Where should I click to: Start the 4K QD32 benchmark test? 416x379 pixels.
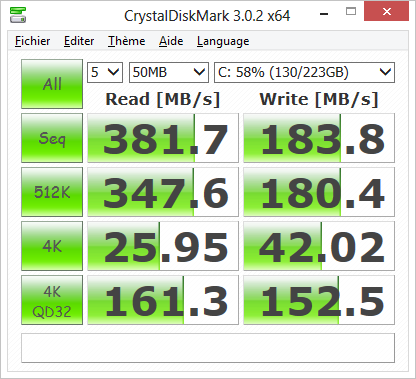(x=52, y=300)
